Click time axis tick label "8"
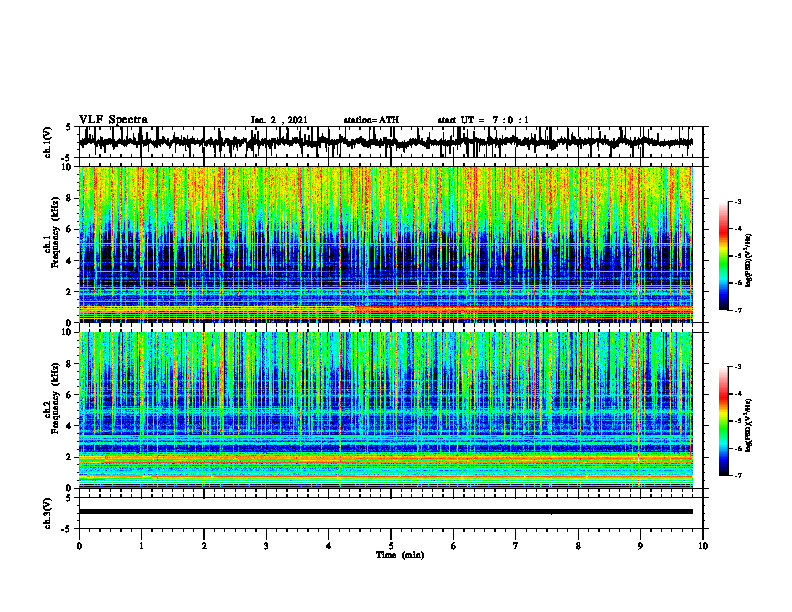The height and width of the screenshot is (612, 792). click(x=578, y=546)
